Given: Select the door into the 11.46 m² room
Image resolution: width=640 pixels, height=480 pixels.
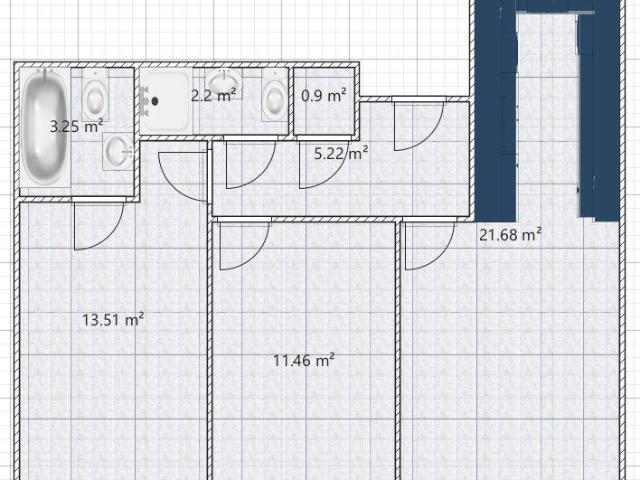Looking at the screenshot, I should (x=244, y=244).
